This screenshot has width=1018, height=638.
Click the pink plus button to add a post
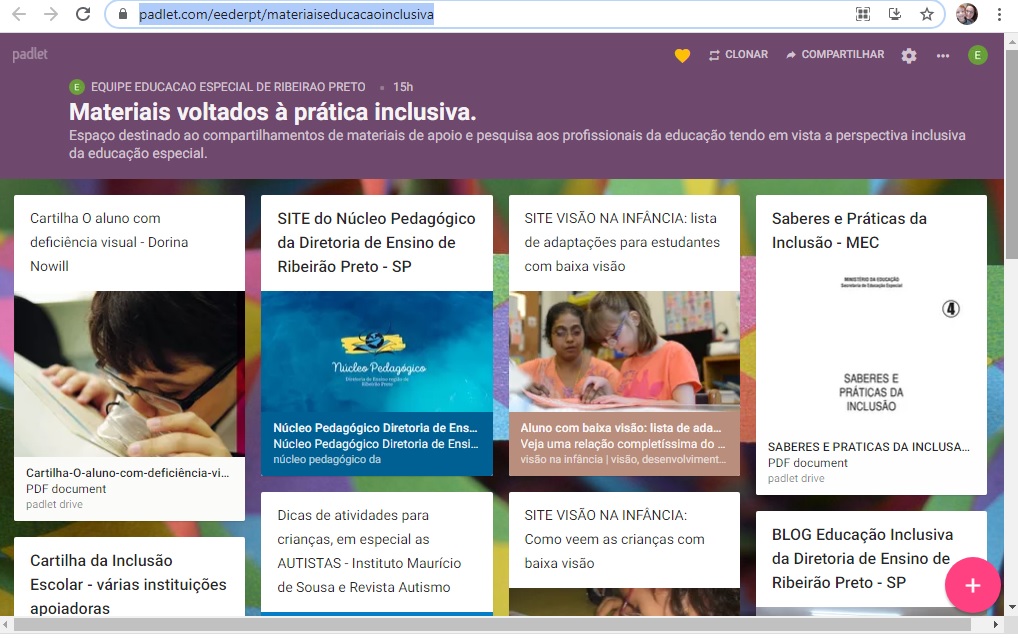(972, 585)
